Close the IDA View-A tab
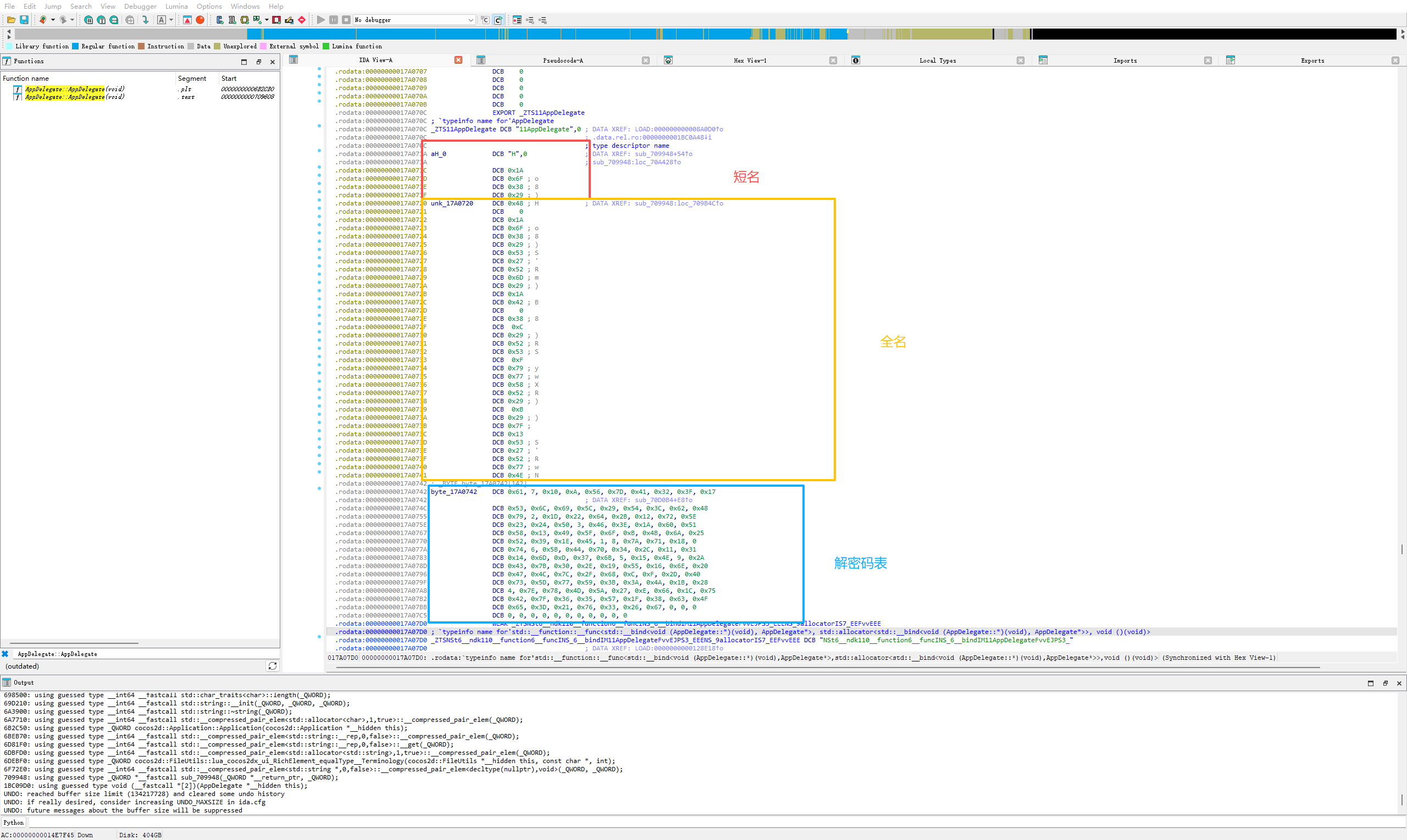The width and height of the screenshot is (1407, 840). pos(458,60)
